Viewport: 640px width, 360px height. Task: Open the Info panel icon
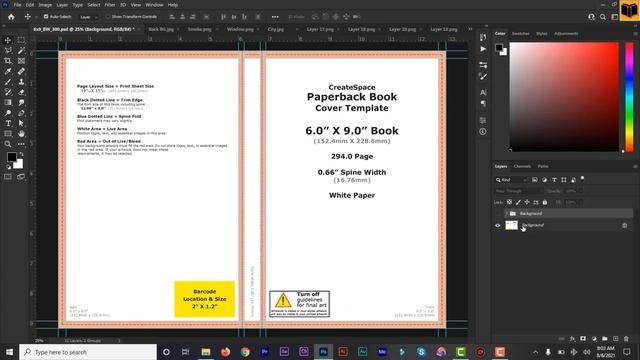483,132
